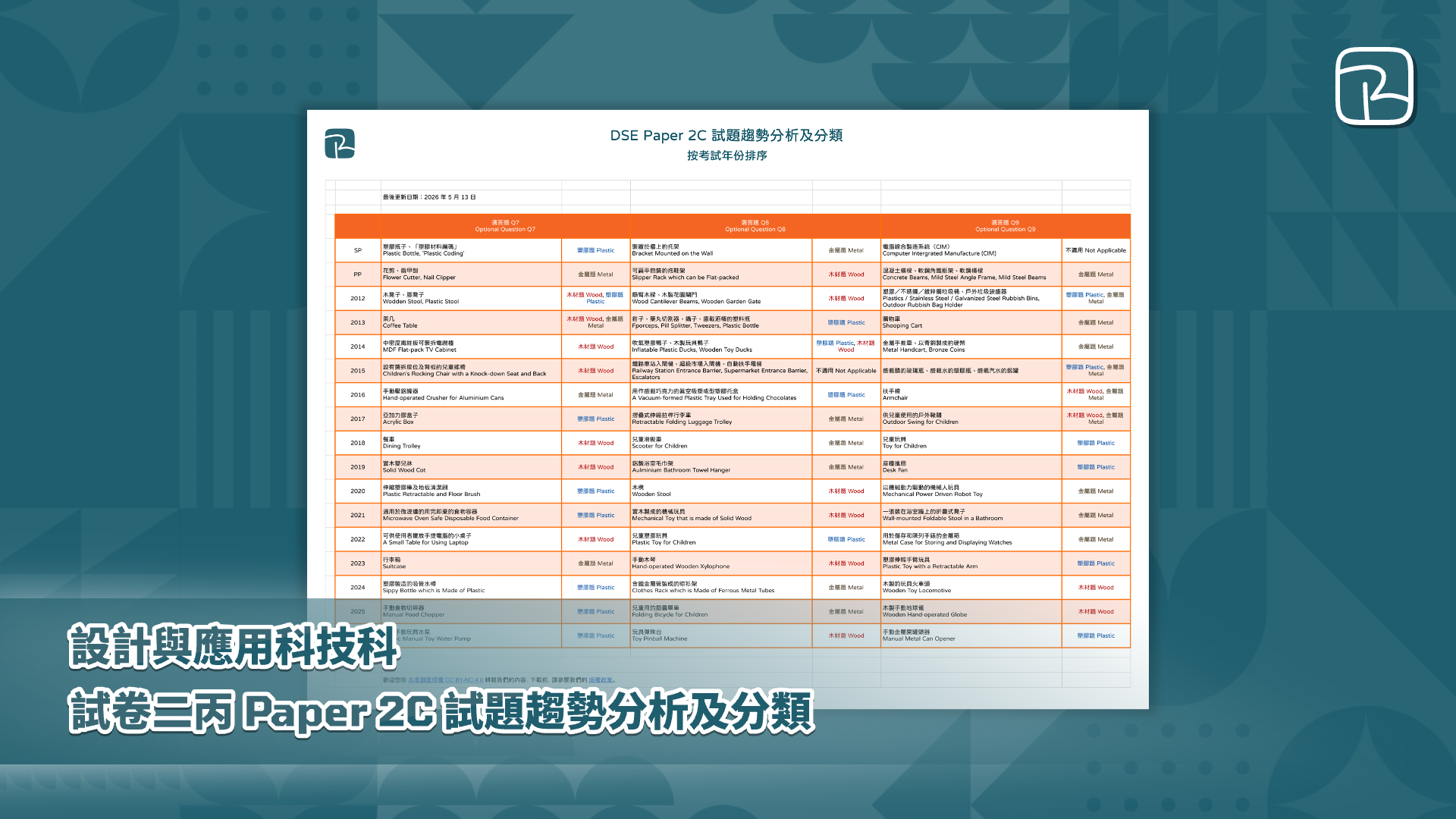Click the Suitcase cell
This screenshot has width=1456, height=819.
pos(471,563)
